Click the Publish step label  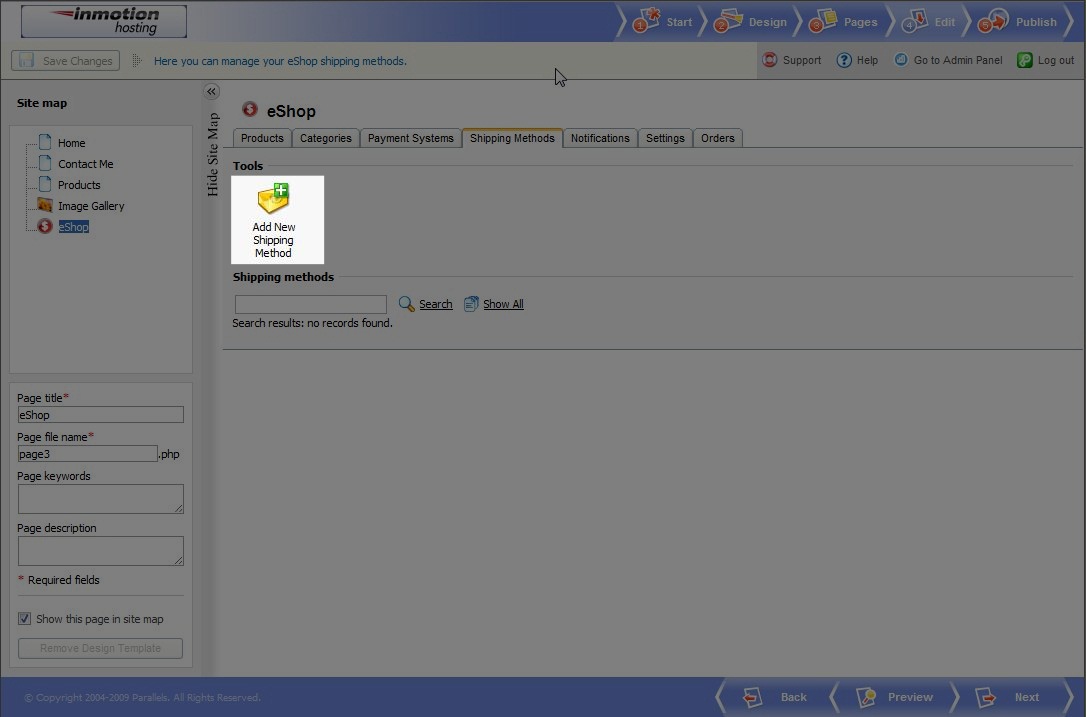coord(1036,22)
